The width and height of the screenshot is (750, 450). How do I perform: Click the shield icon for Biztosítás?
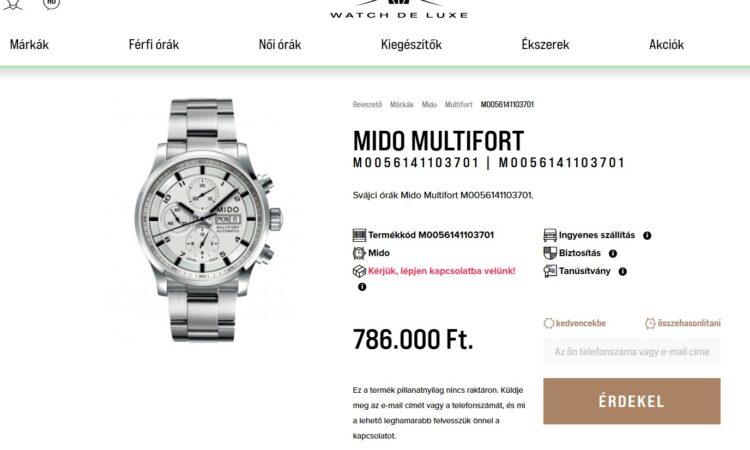[550, 253]
